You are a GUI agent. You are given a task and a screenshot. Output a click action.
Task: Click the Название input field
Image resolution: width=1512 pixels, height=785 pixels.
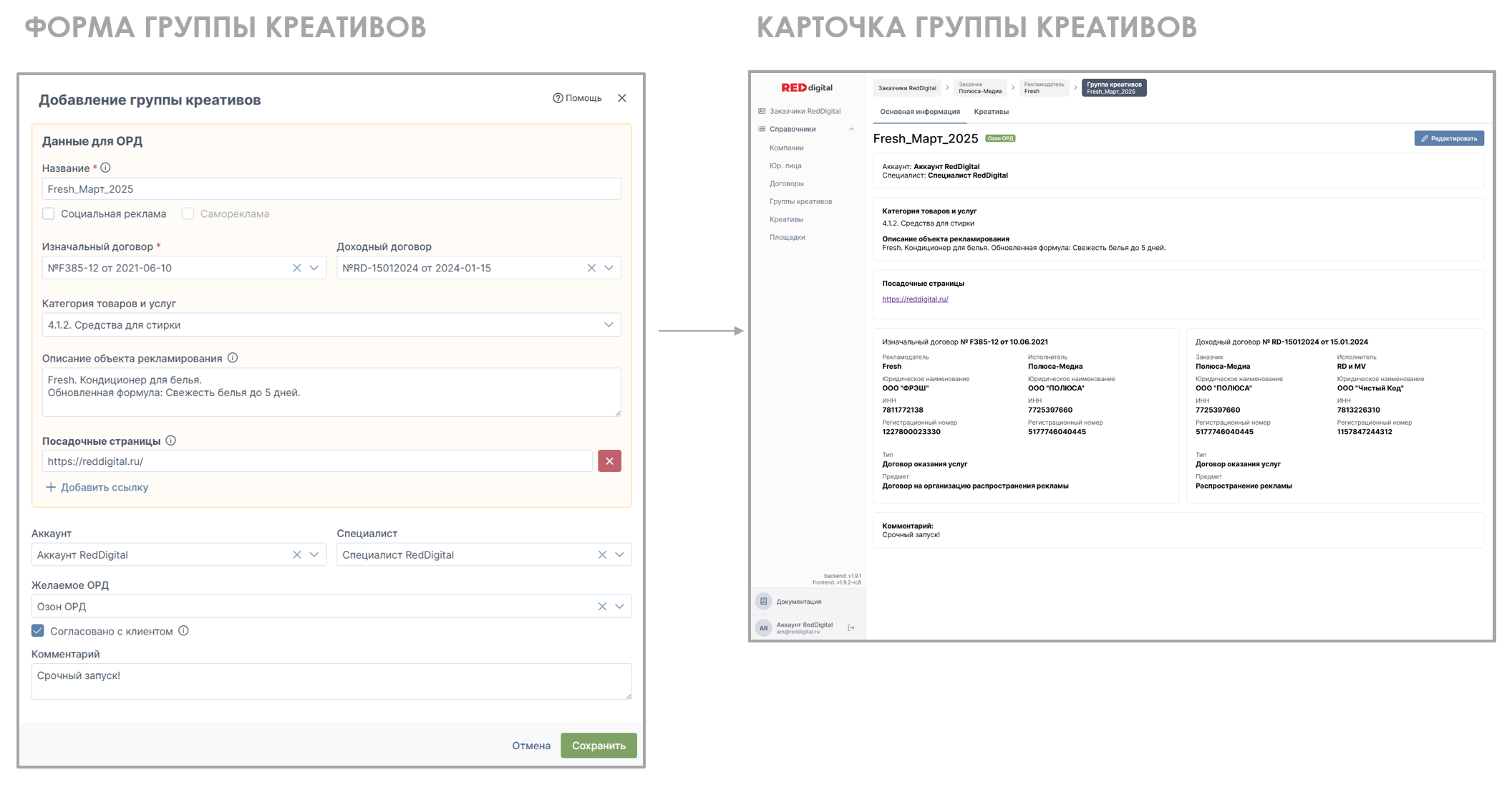331,189
